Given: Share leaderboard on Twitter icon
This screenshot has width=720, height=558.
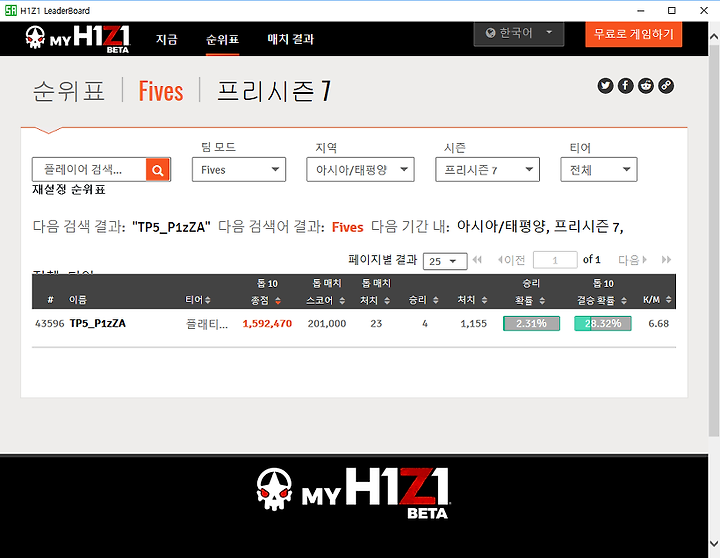Looking at the screenshot, I should (x=605, y=85).
